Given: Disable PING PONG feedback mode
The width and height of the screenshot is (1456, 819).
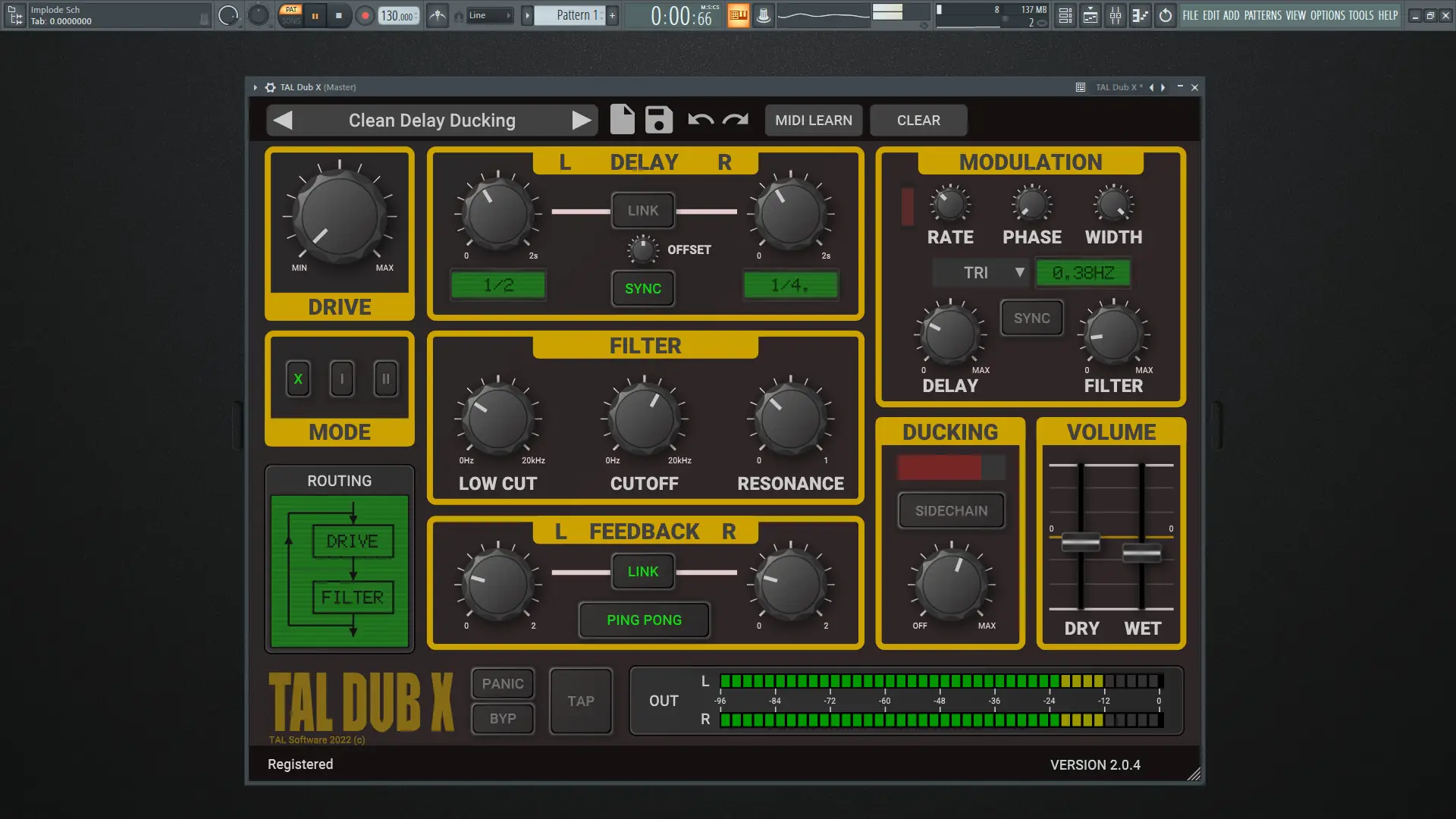Looking at the screenshot, I should [x=644, y=620].
